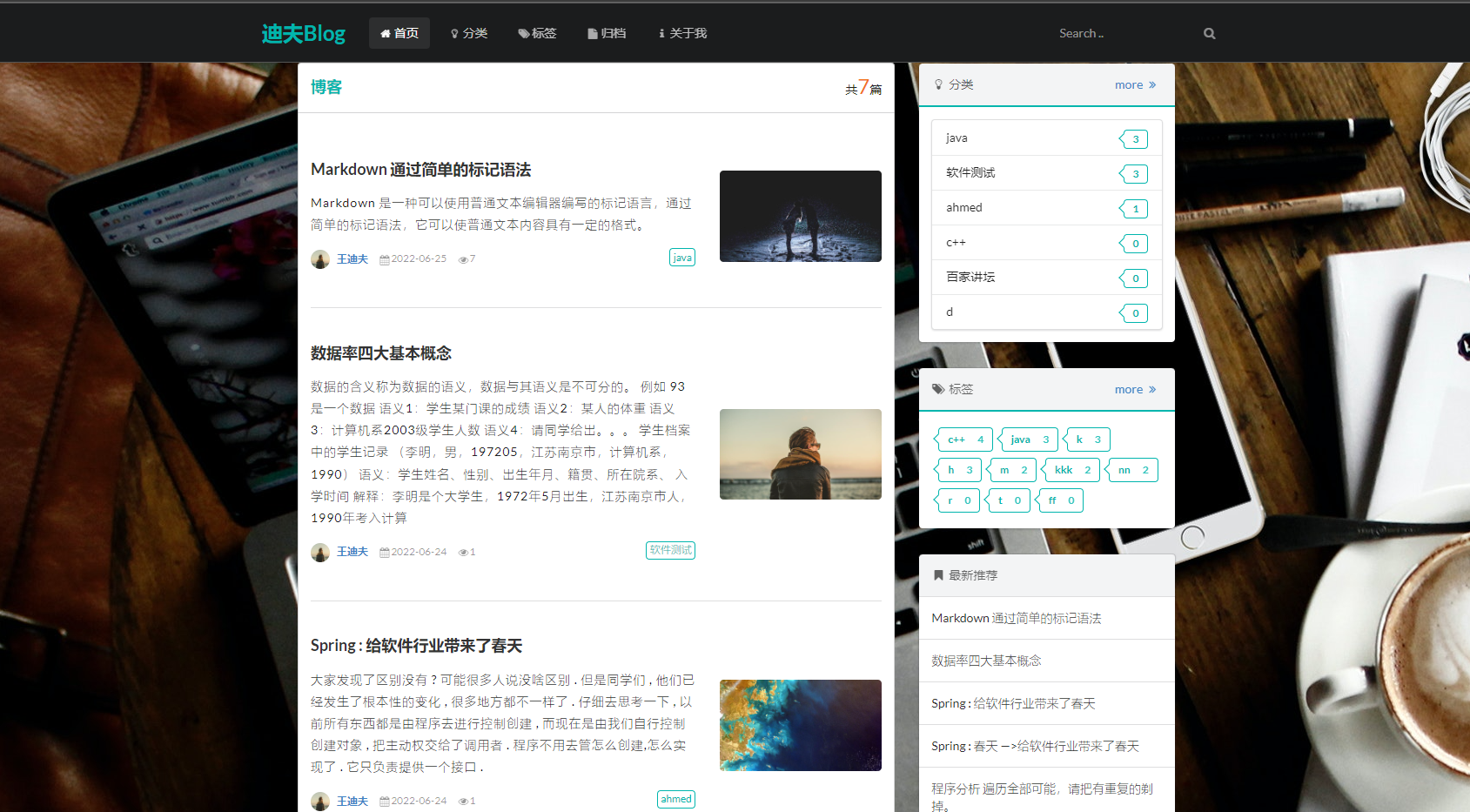Click the lightbulb icon beside 分类 in navbar
1470x812 pixels.
click(x=455, y=33)
